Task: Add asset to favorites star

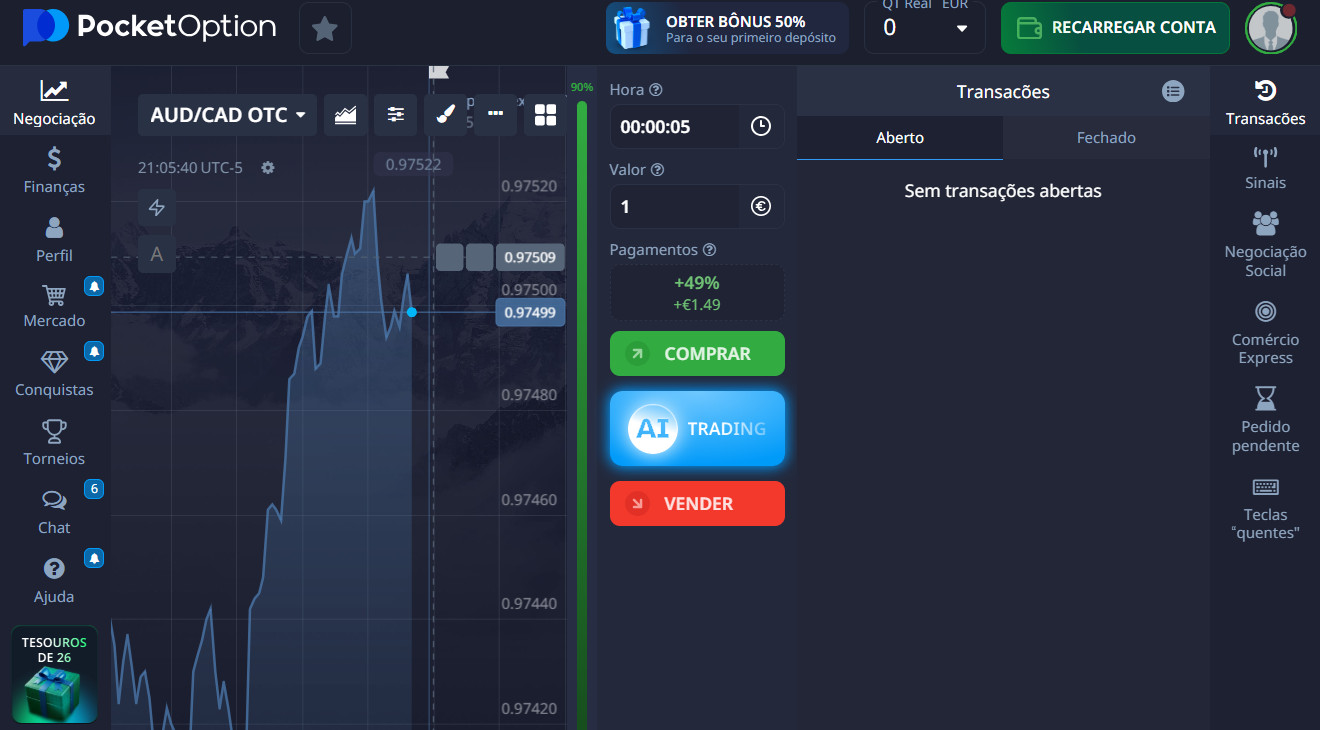Action: point(325,28)
